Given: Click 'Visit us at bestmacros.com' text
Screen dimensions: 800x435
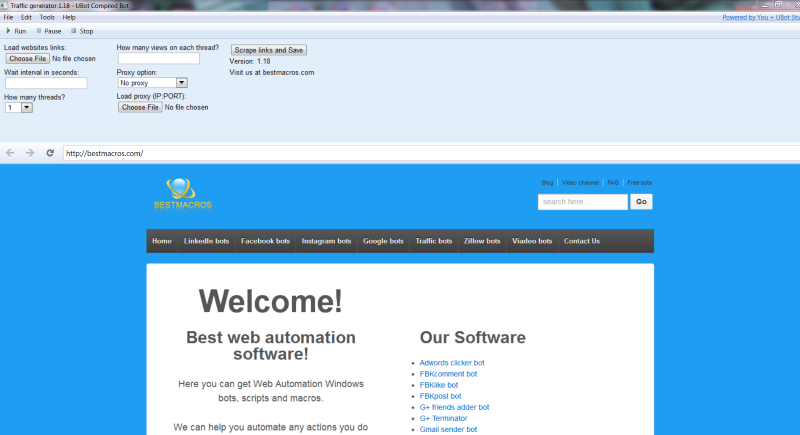Looking at the screenshot, I should point(271,72).
